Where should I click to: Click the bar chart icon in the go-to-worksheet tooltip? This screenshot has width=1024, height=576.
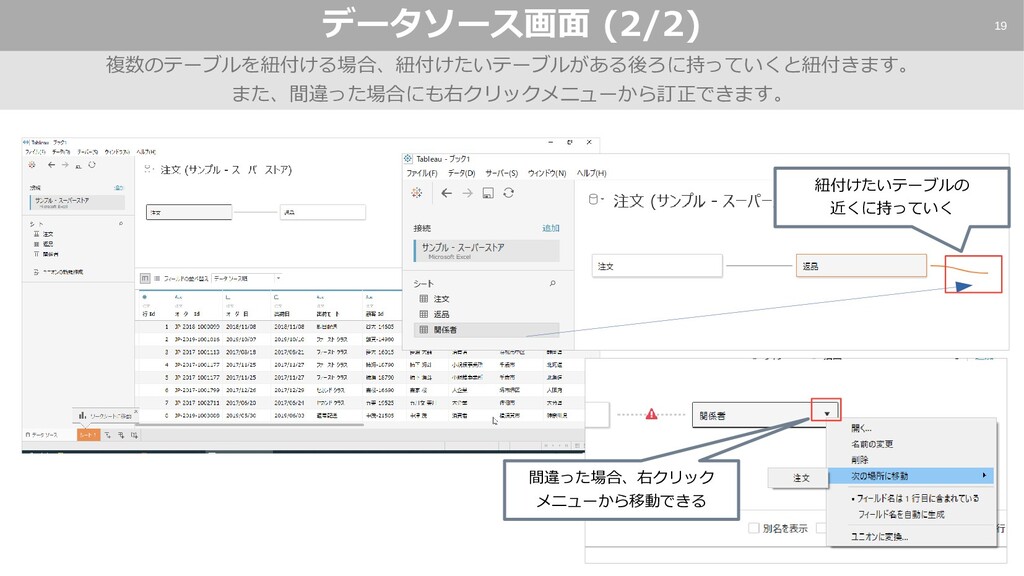point(82,415)
